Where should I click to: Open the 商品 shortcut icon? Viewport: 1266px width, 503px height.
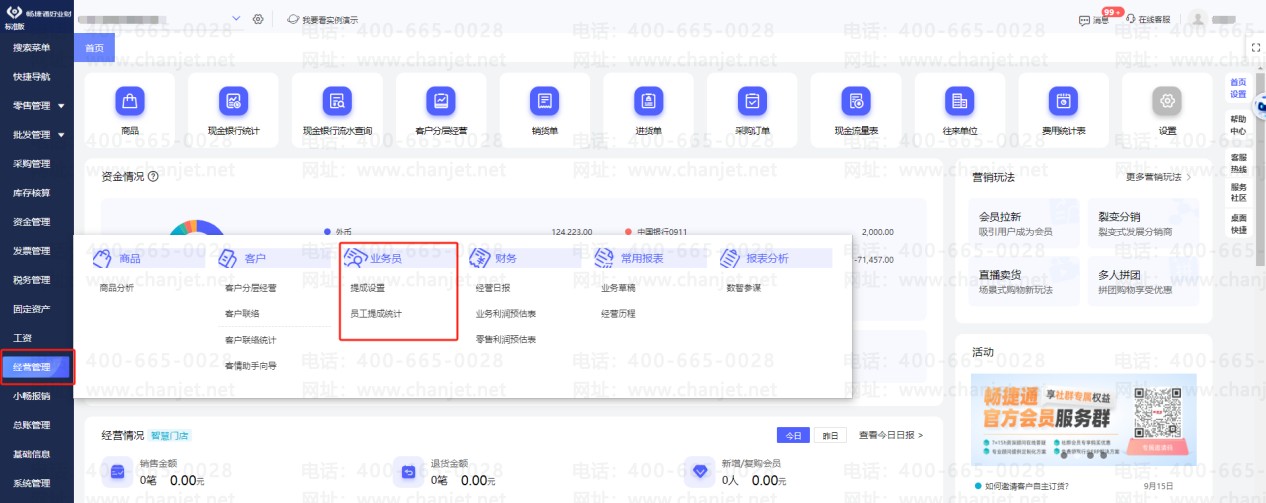[130, 101]
